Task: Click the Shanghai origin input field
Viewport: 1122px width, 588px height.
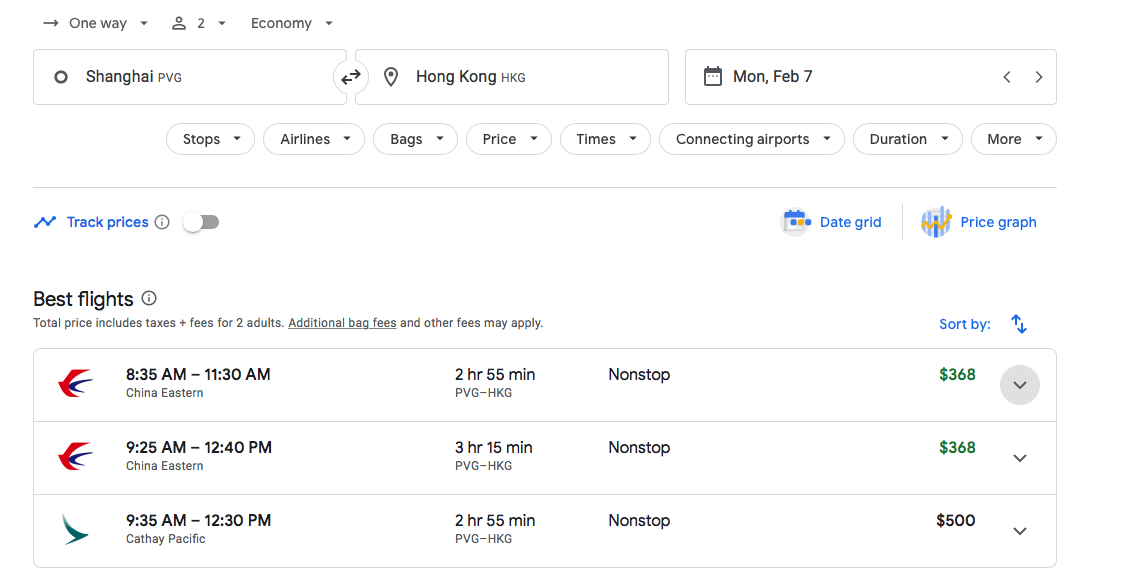Action: click(190, 77)
